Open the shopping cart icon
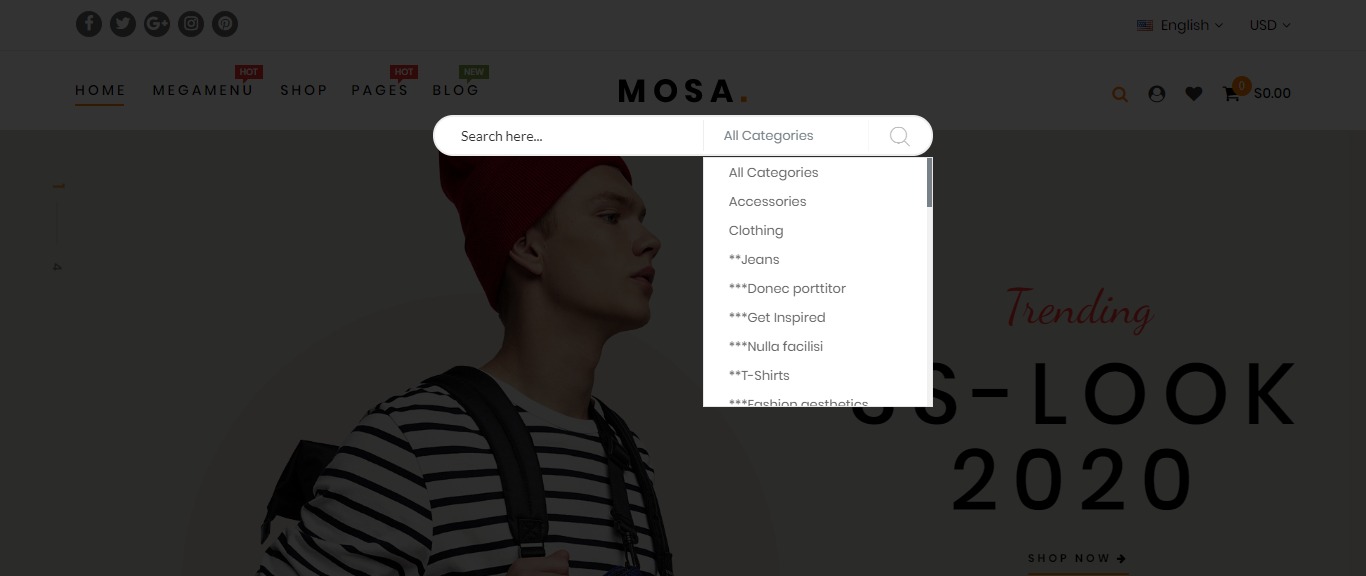Screen dimensions: 1366x576 click(1231, 94)
